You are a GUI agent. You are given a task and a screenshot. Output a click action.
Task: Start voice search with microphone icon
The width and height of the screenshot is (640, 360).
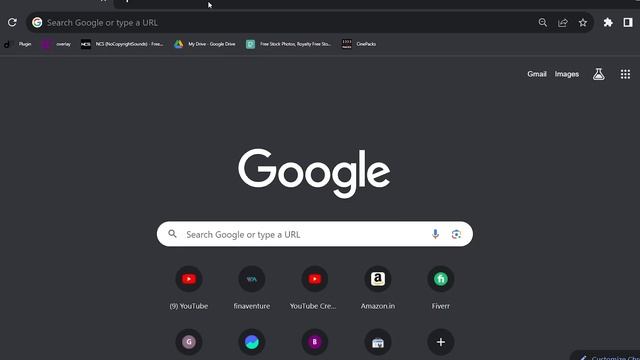tap(435, 234)
